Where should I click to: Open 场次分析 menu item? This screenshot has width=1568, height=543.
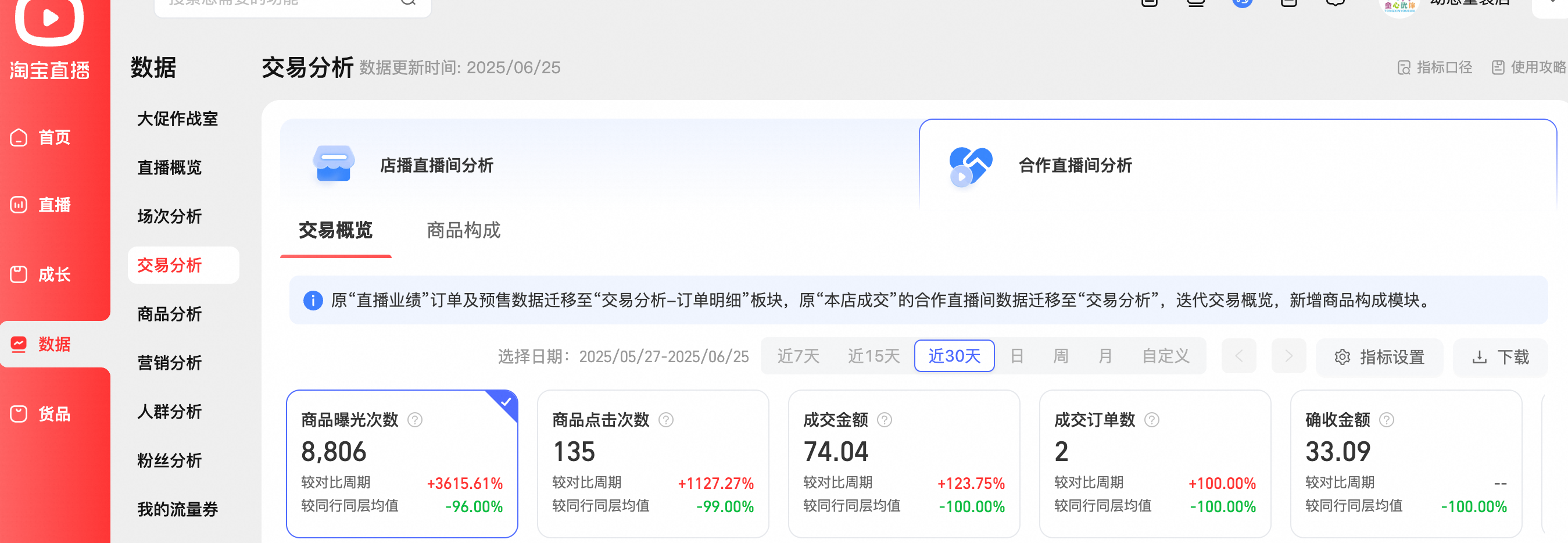169,216
